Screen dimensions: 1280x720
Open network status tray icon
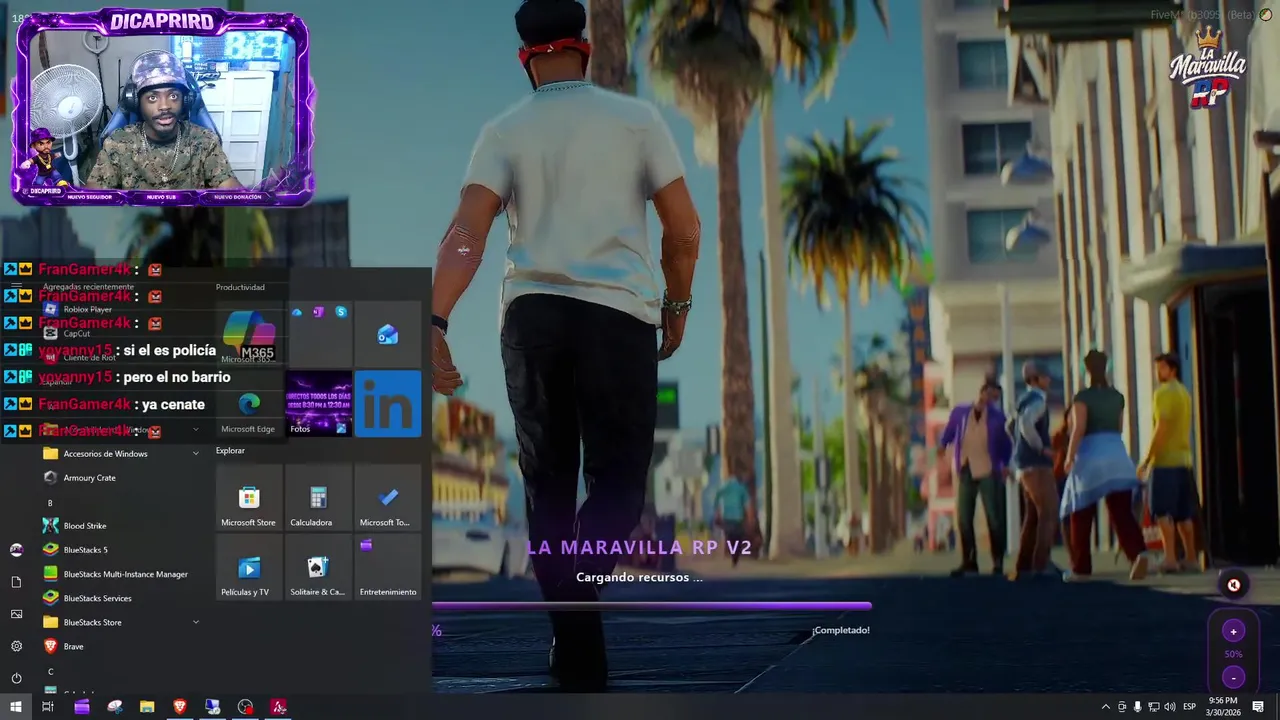point(1153,707)
